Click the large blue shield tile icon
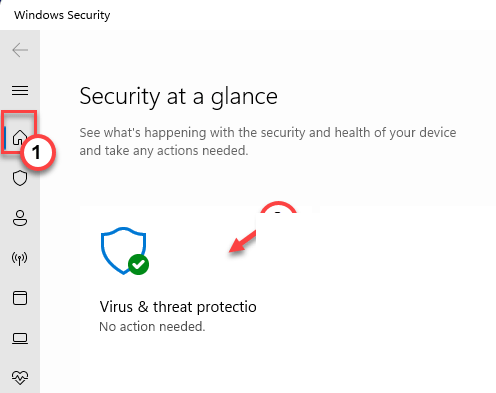Image resolution: width=496 pixels, height=393 pixels. click(x=124, y=251)
